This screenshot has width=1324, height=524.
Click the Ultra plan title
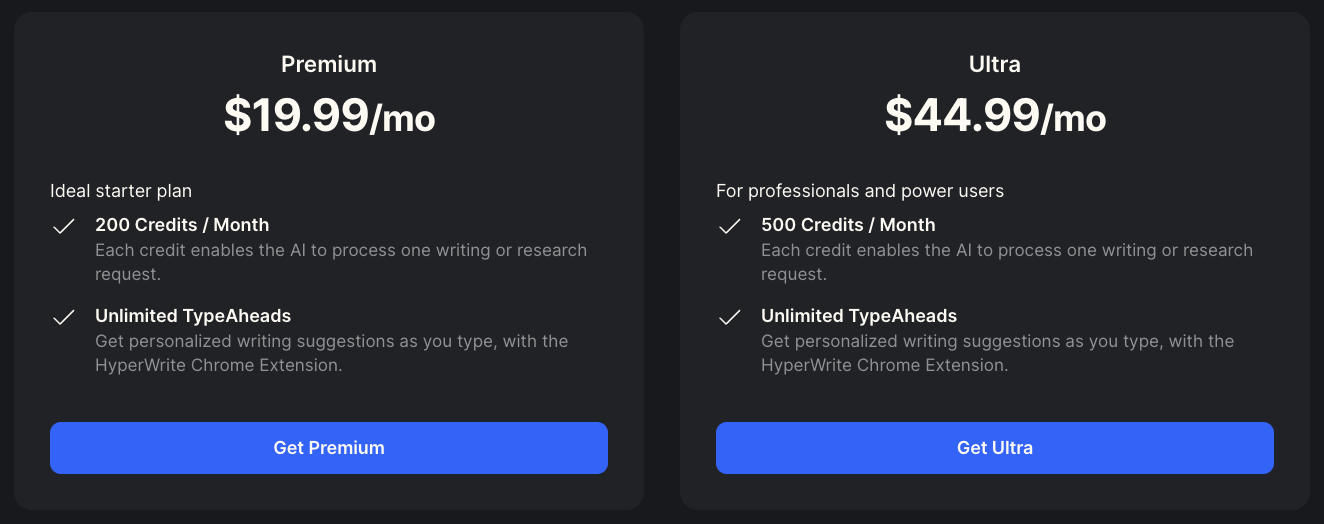995,65
